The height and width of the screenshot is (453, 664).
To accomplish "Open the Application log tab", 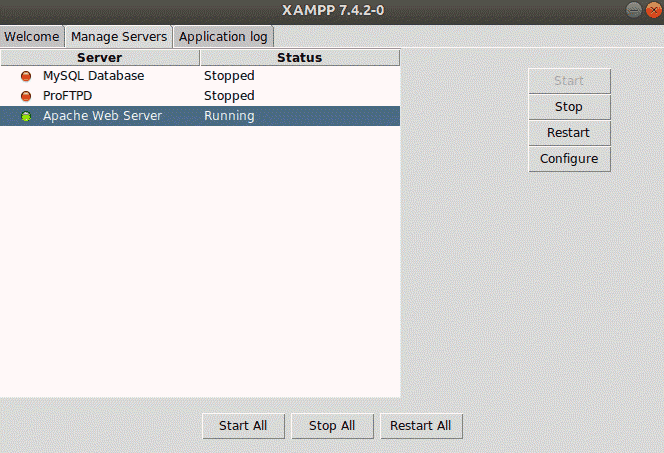I will click(x=223, y=36).
